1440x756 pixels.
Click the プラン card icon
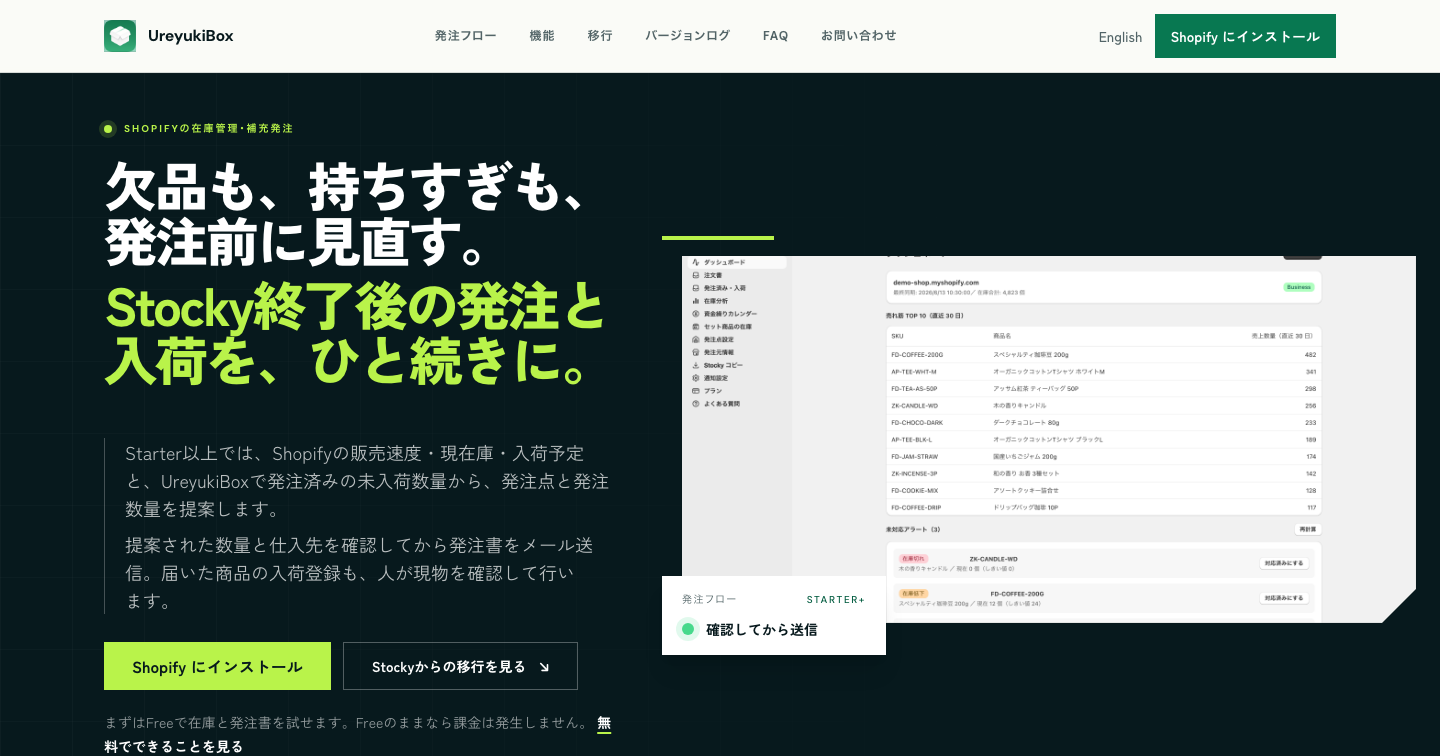click(x=695, y=391)
